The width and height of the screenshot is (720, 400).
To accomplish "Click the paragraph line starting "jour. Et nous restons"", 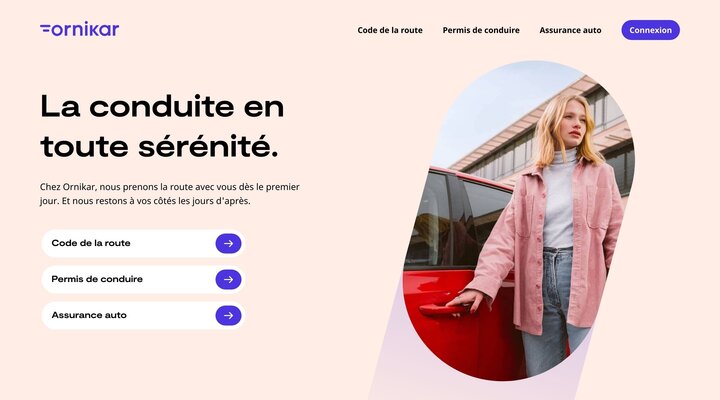I will [145, 201].
